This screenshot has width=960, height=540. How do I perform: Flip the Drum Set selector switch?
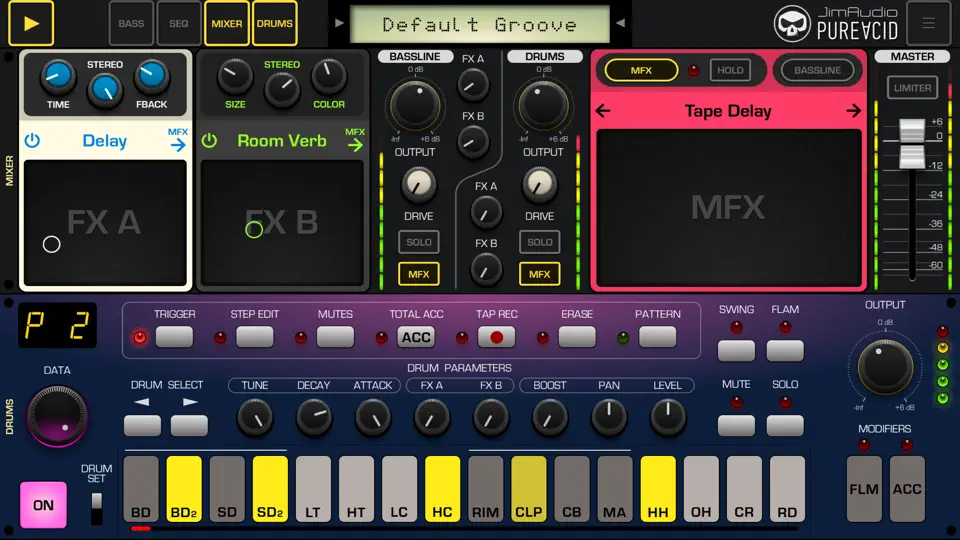[97, 508]
